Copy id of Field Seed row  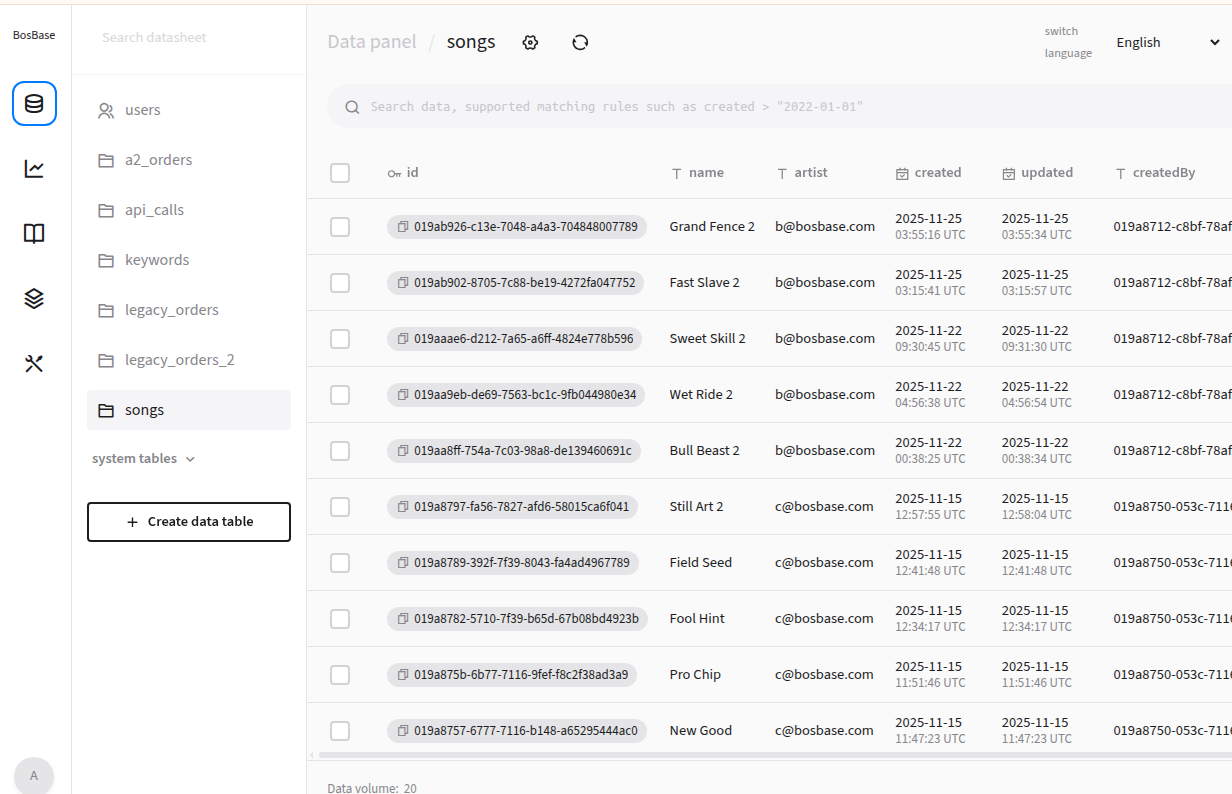click(403, 563)
